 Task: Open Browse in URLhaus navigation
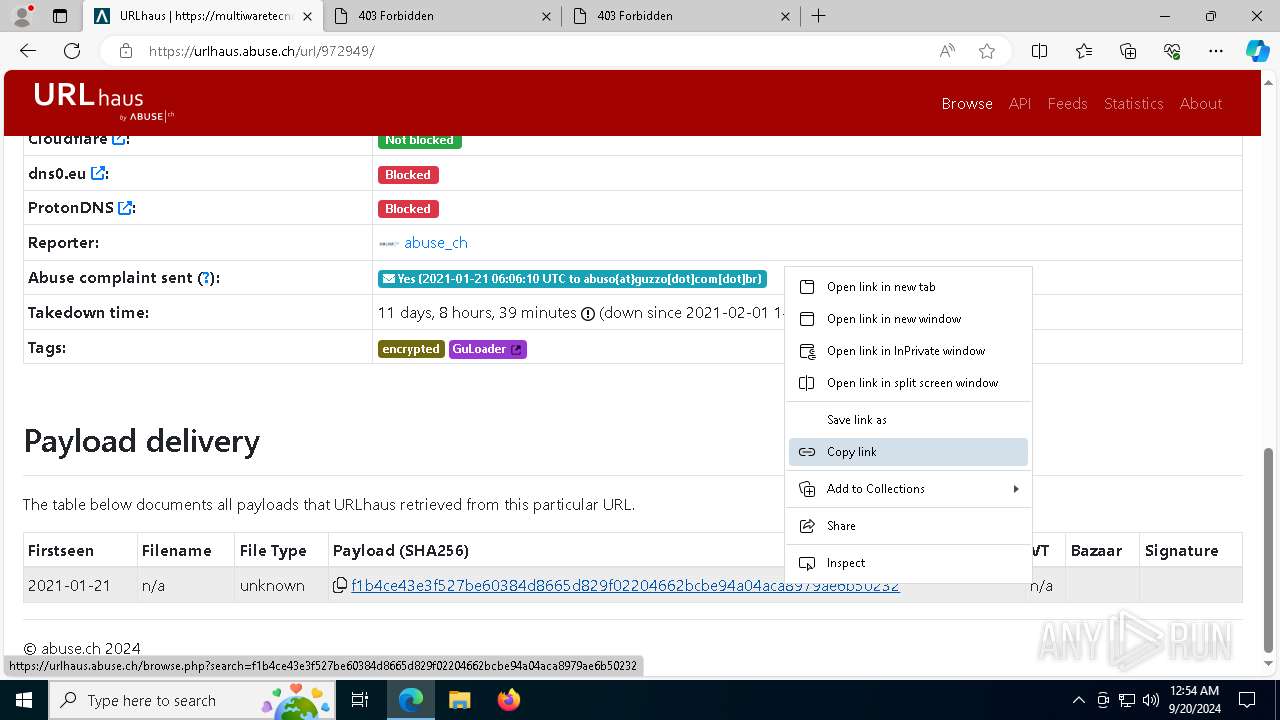pyautogui.click(x=967, y=104)
